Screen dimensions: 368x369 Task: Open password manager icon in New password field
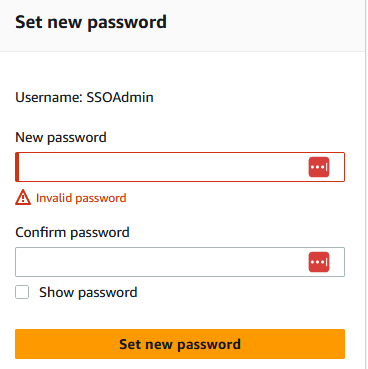click(319, 167)
